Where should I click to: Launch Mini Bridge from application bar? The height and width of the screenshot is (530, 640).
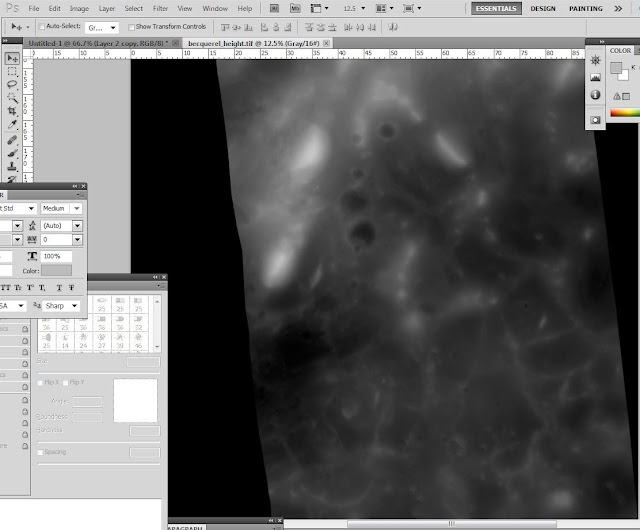coord(295,8)
